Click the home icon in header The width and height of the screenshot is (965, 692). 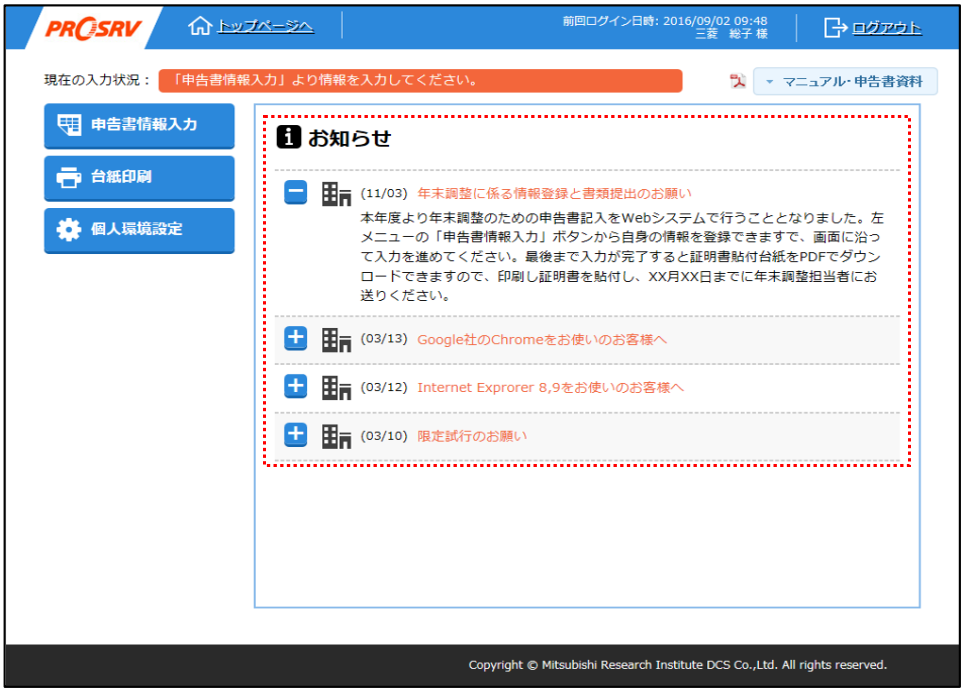200,26
